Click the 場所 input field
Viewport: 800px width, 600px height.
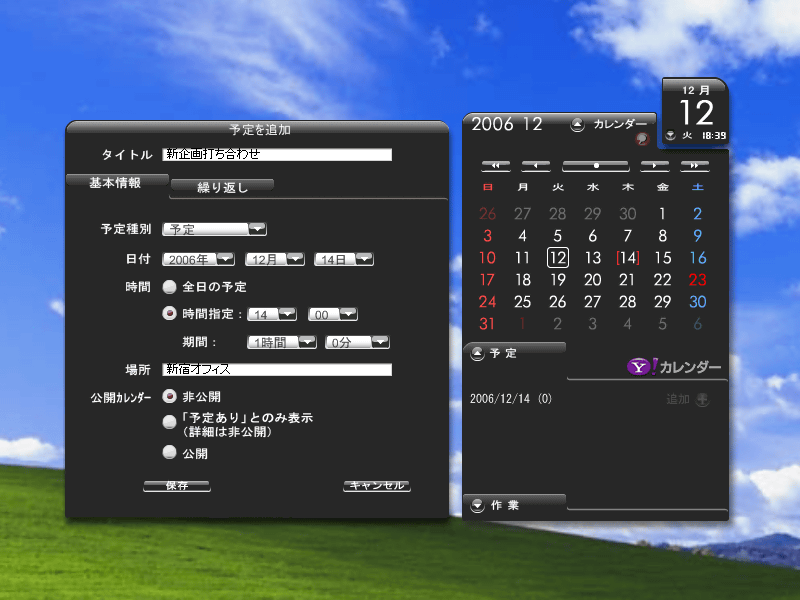pyautogui.click(x=277, y=369)
